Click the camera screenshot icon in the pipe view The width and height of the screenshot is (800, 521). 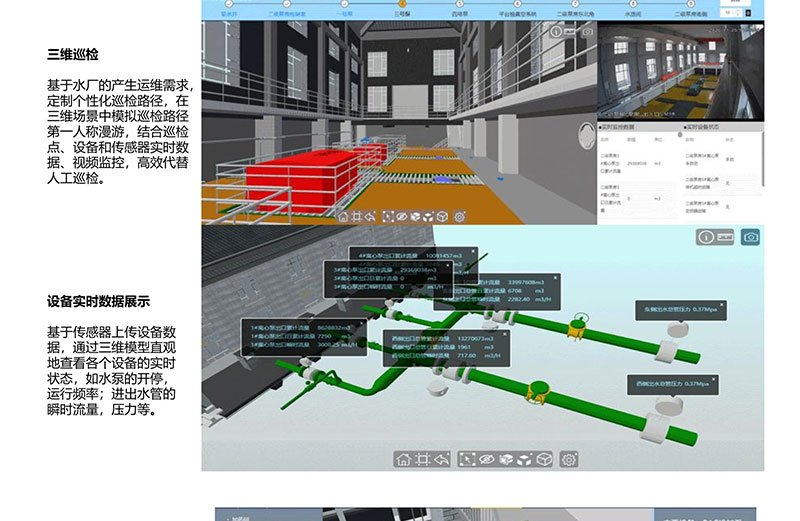click(750, 237)
